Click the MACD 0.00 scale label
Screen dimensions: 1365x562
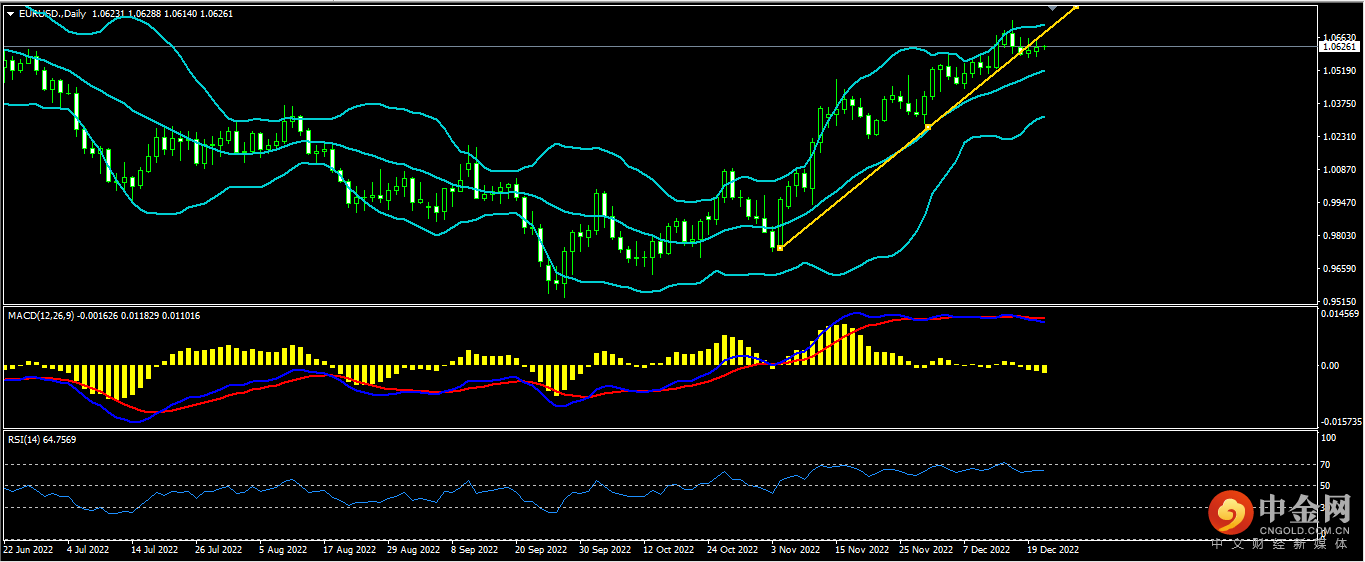[x=1331, y=366]
